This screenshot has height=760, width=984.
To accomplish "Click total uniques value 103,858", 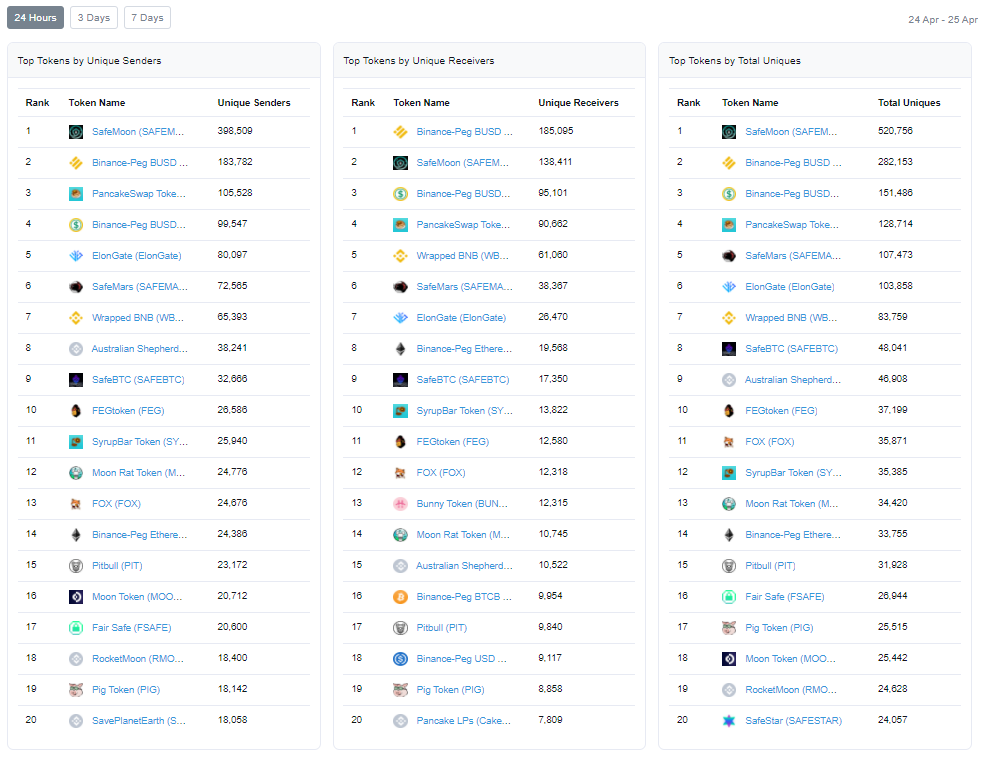I will [896, 286].
